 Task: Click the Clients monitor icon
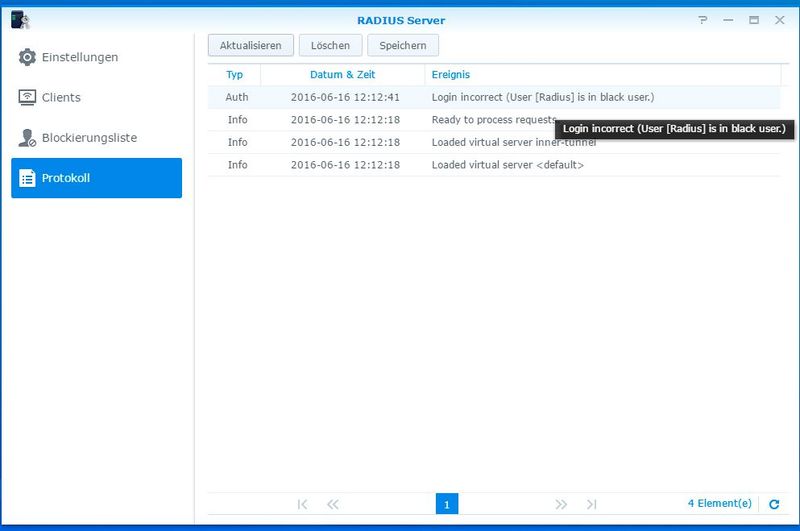(x=27, y=97)
